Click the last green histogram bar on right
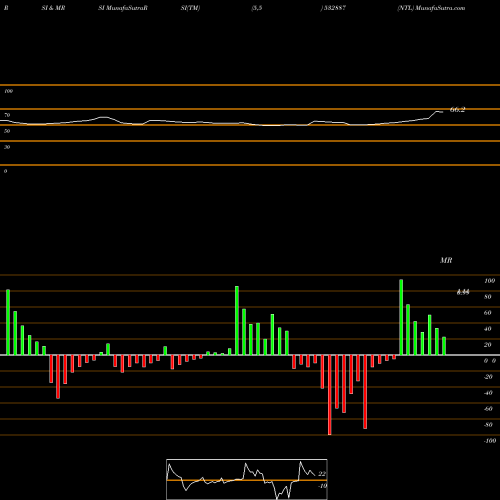500x500 pixels. pos(444,346)
